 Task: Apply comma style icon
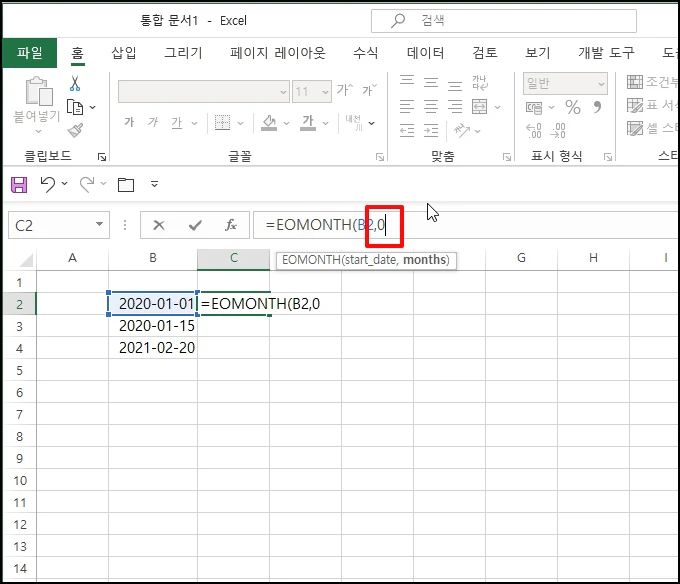597,107
